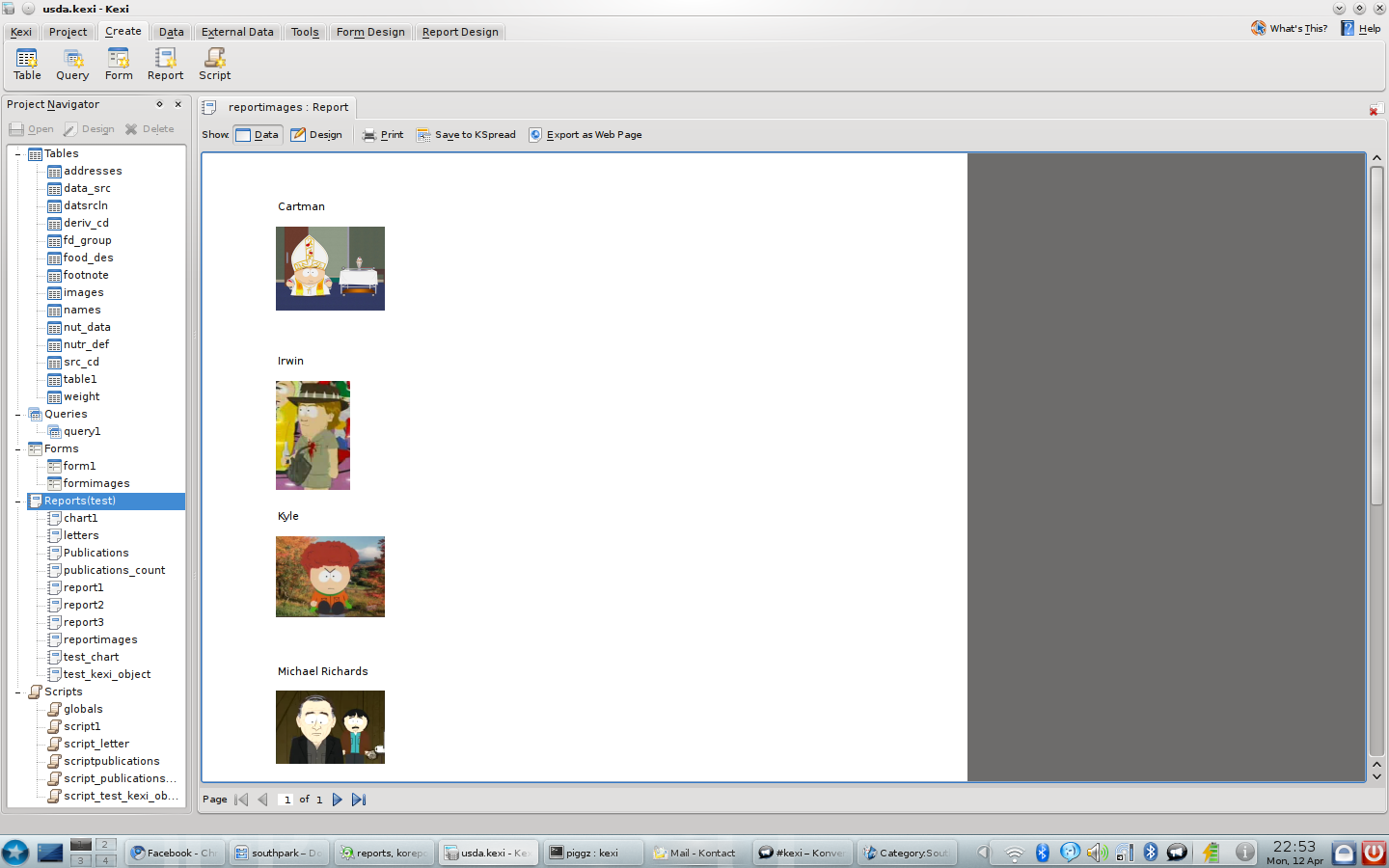Select the images table
This screenshot has height=868, width=1389.
[x=83, y=293]
